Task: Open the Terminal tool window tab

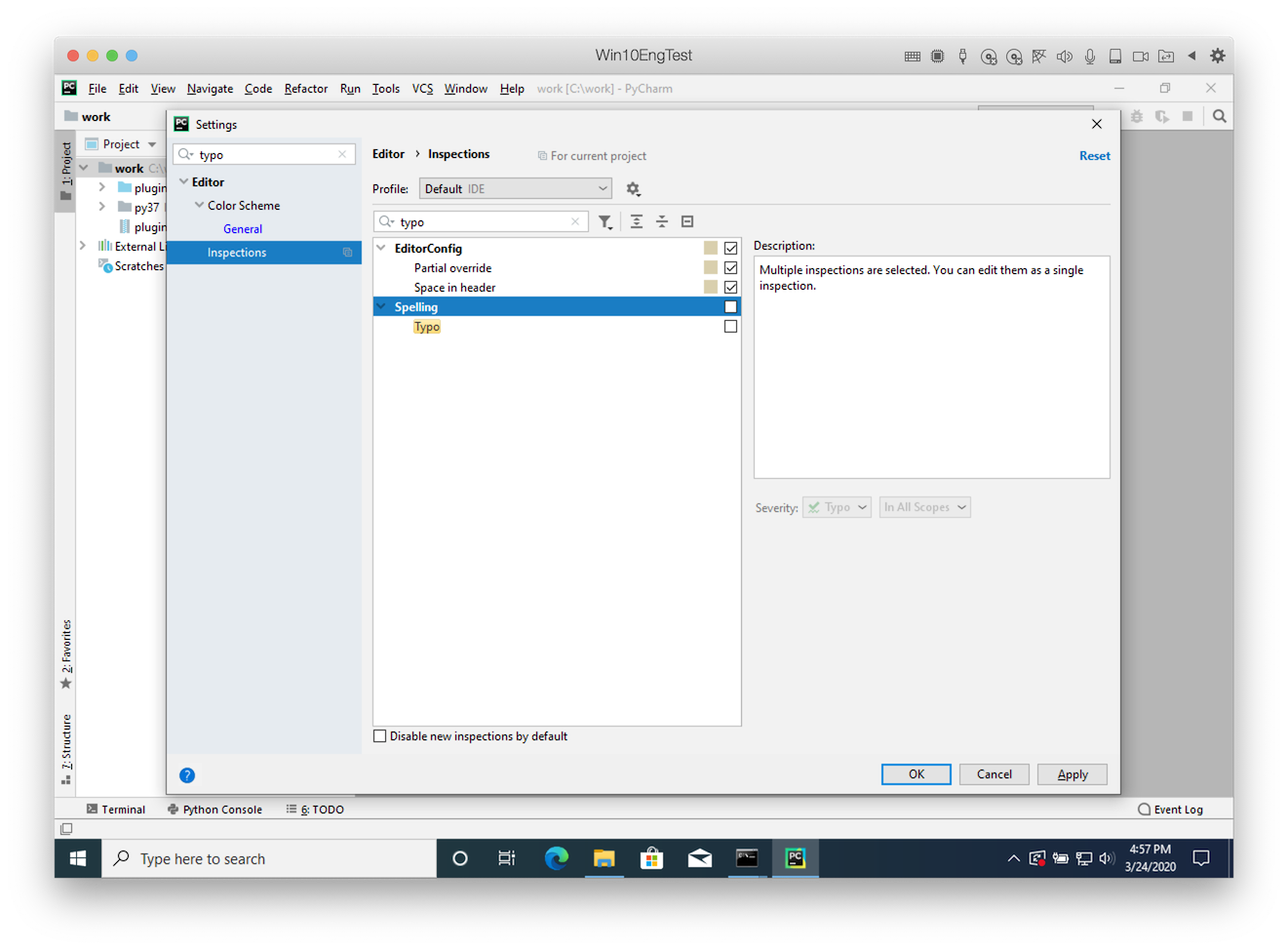Action: pyautogui.click(x=116, y=810)
